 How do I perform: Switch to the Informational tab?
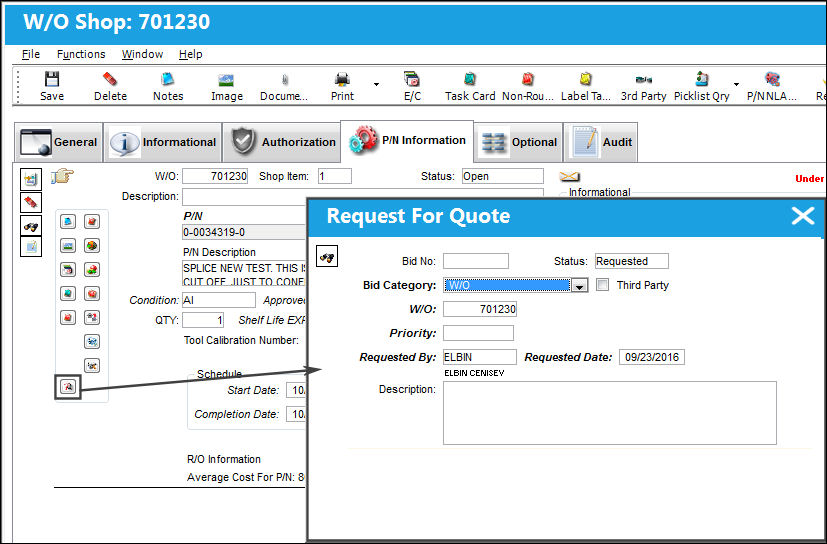click(162, 142)
